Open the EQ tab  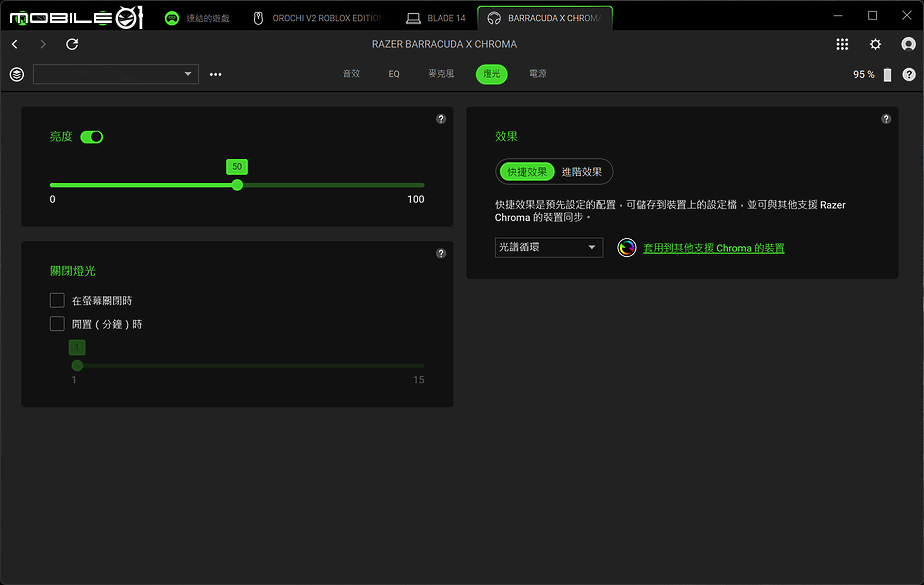pos(394,74)
